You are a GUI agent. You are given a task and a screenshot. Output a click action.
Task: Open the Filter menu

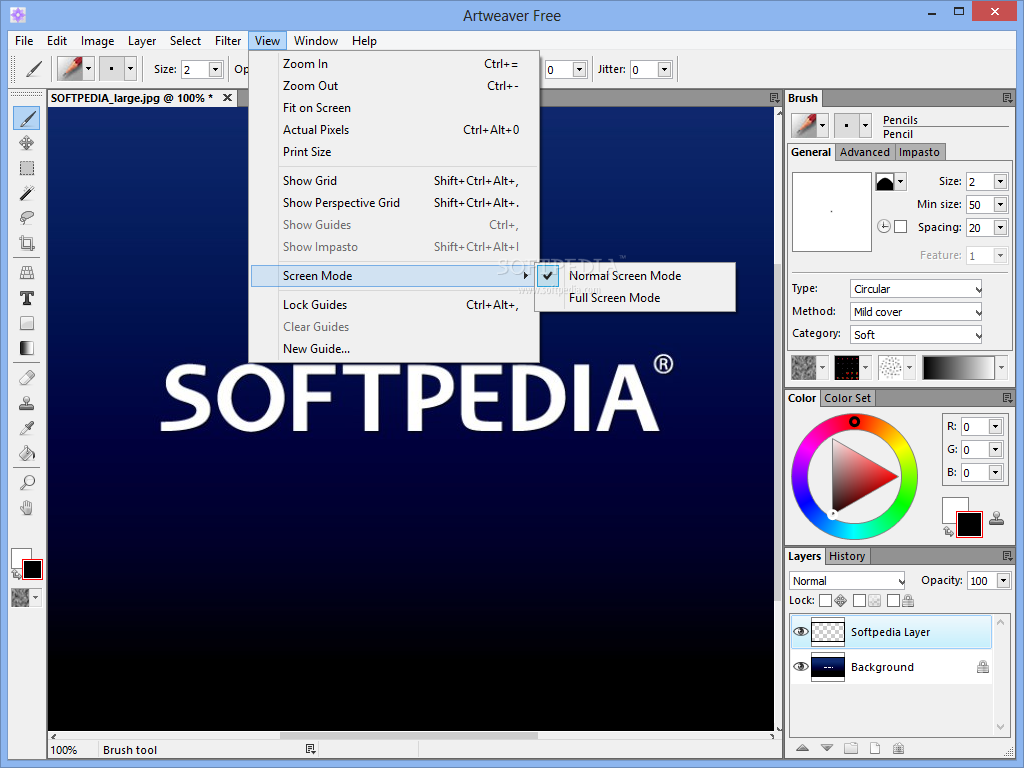(x=228, y=40)
